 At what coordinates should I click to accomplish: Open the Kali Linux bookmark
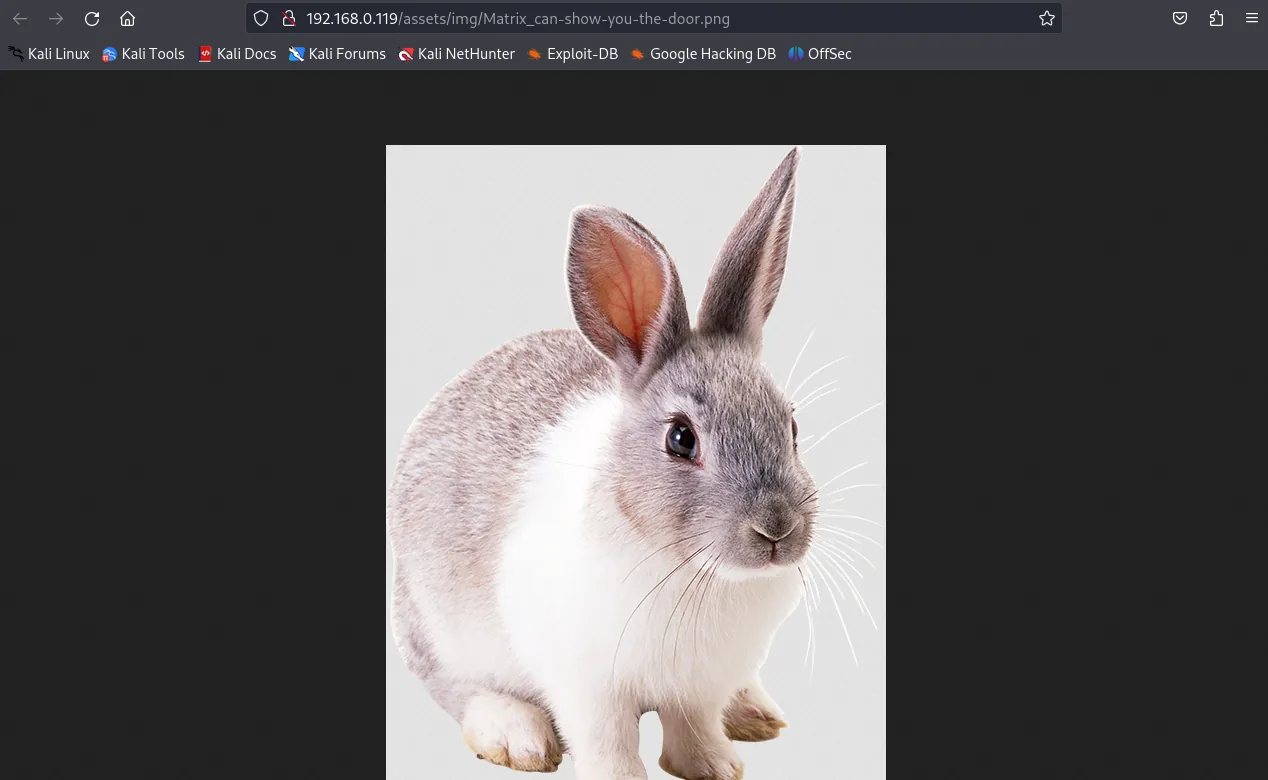click(x=49, y=54)
